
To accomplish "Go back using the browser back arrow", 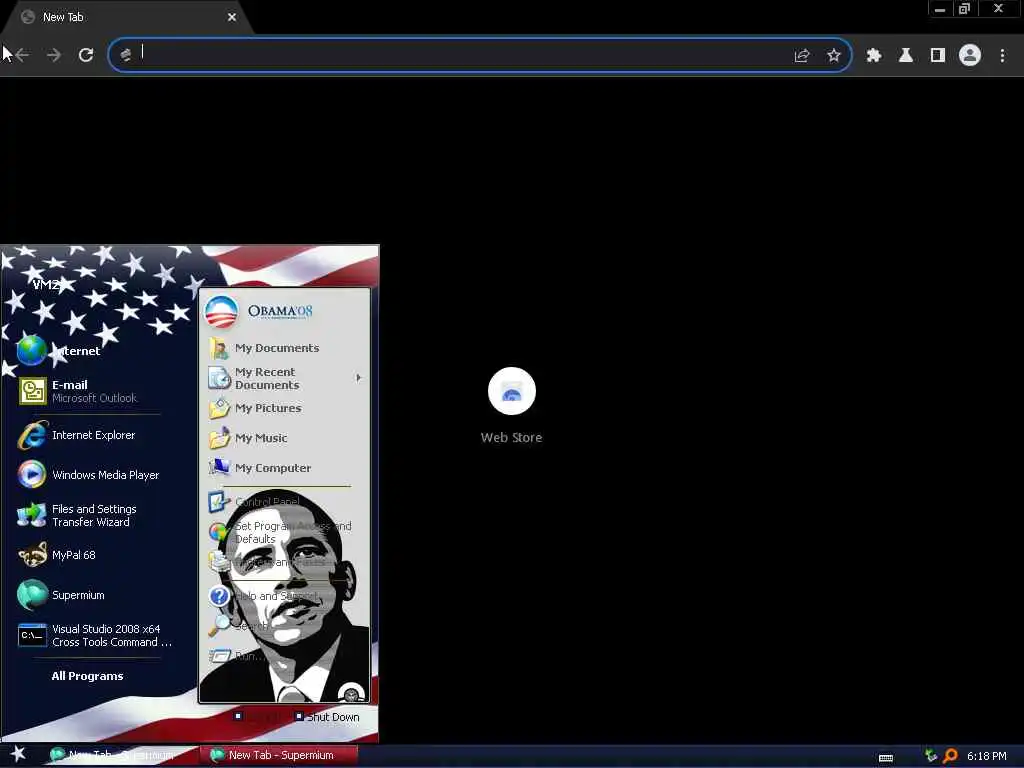I will [x=22, y=56].
